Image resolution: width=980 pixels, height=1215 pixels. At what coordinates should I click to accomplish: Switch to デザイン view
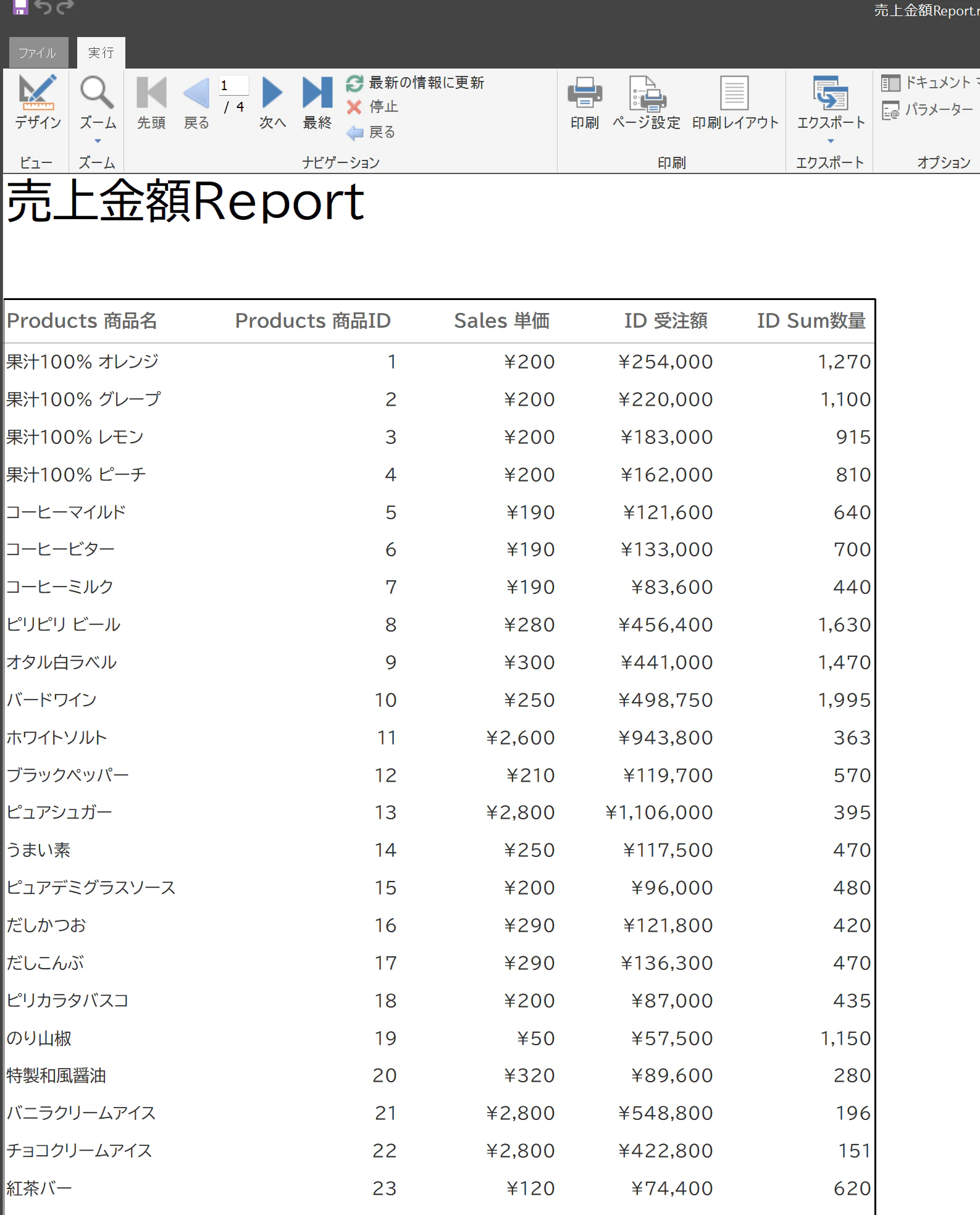[x=38, y=102]
